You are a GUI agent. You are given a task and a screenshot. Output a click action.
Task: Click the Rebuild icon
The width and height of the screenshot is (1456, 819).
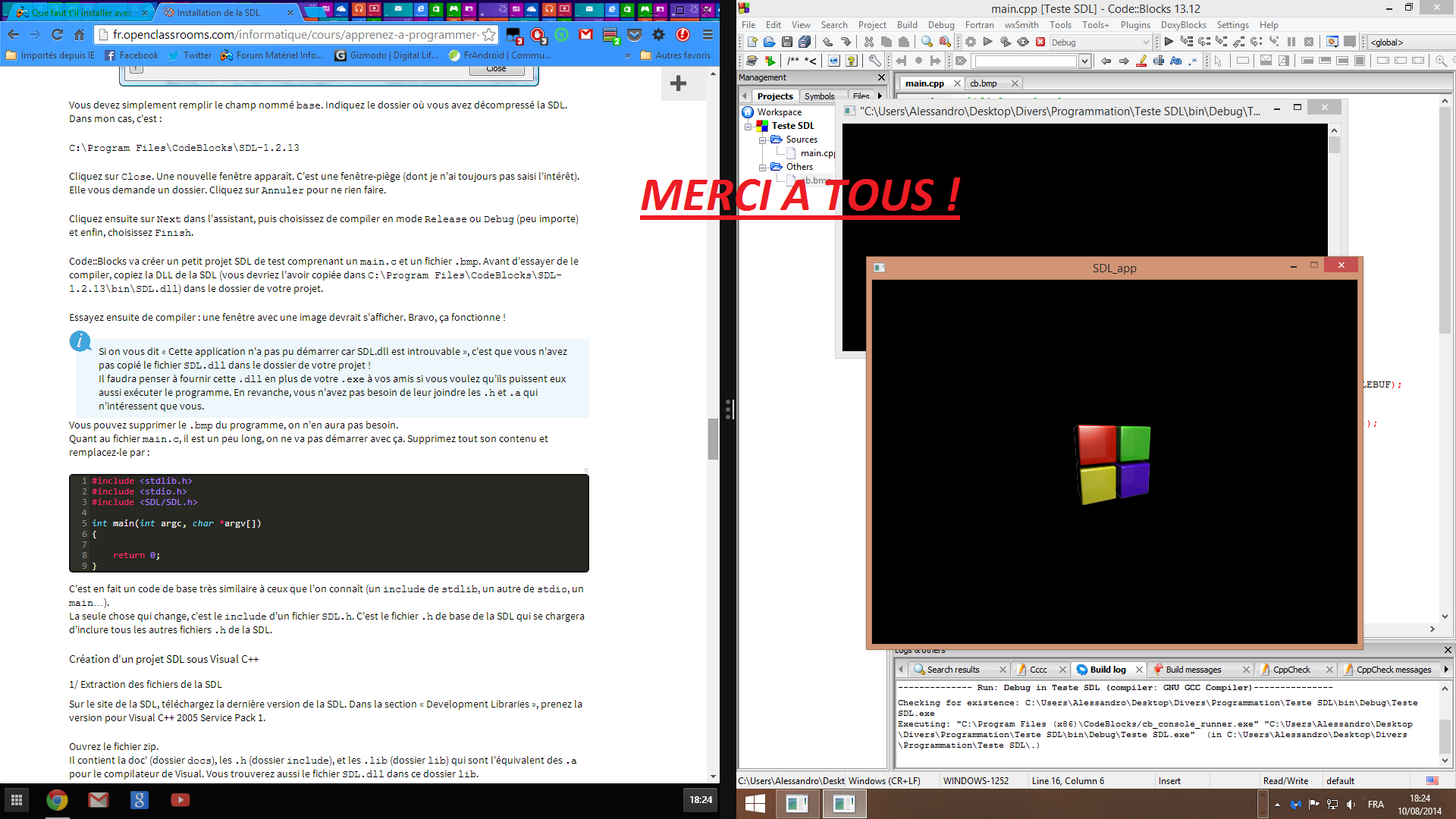click(1022, 42)
